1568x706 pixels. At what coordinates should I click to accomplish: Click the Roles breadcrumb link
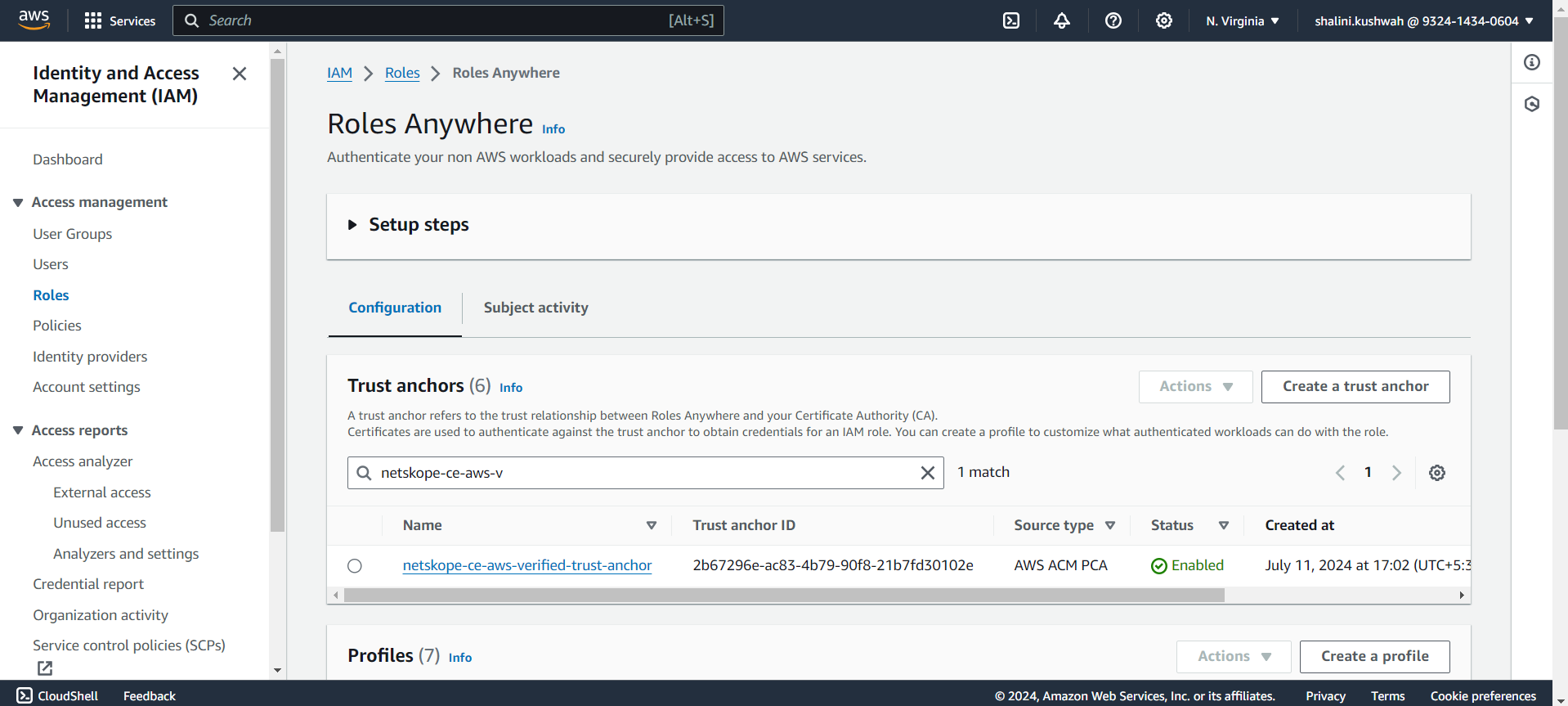coord(402,73)
